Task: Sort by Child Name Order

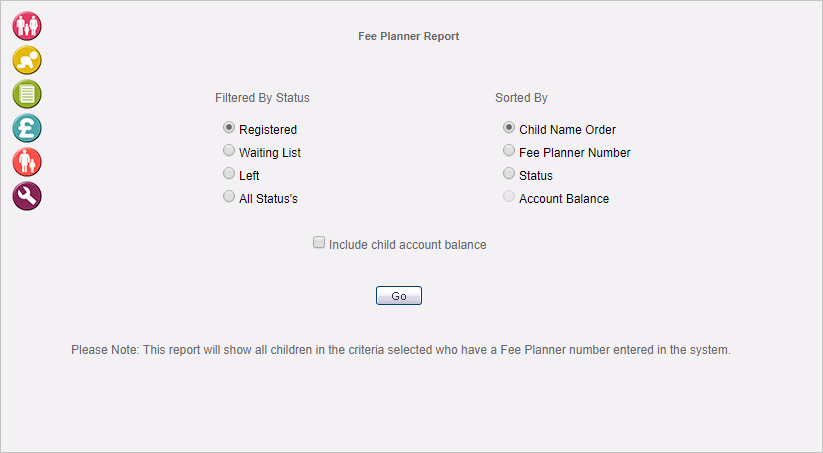Action: (x=509, y=128)
